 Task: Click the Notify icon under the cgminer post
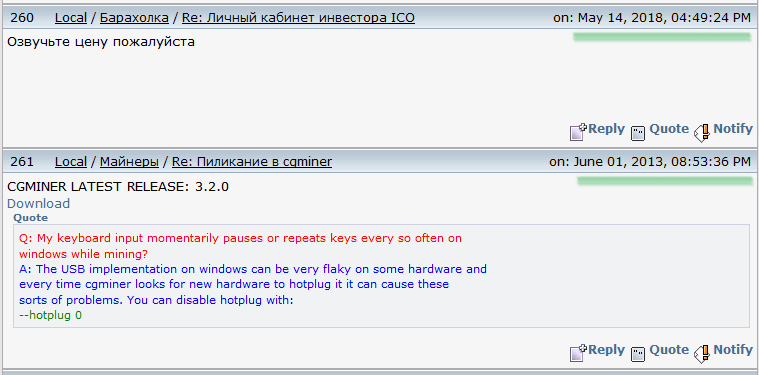pyautogui.click(x=701, y=354)
